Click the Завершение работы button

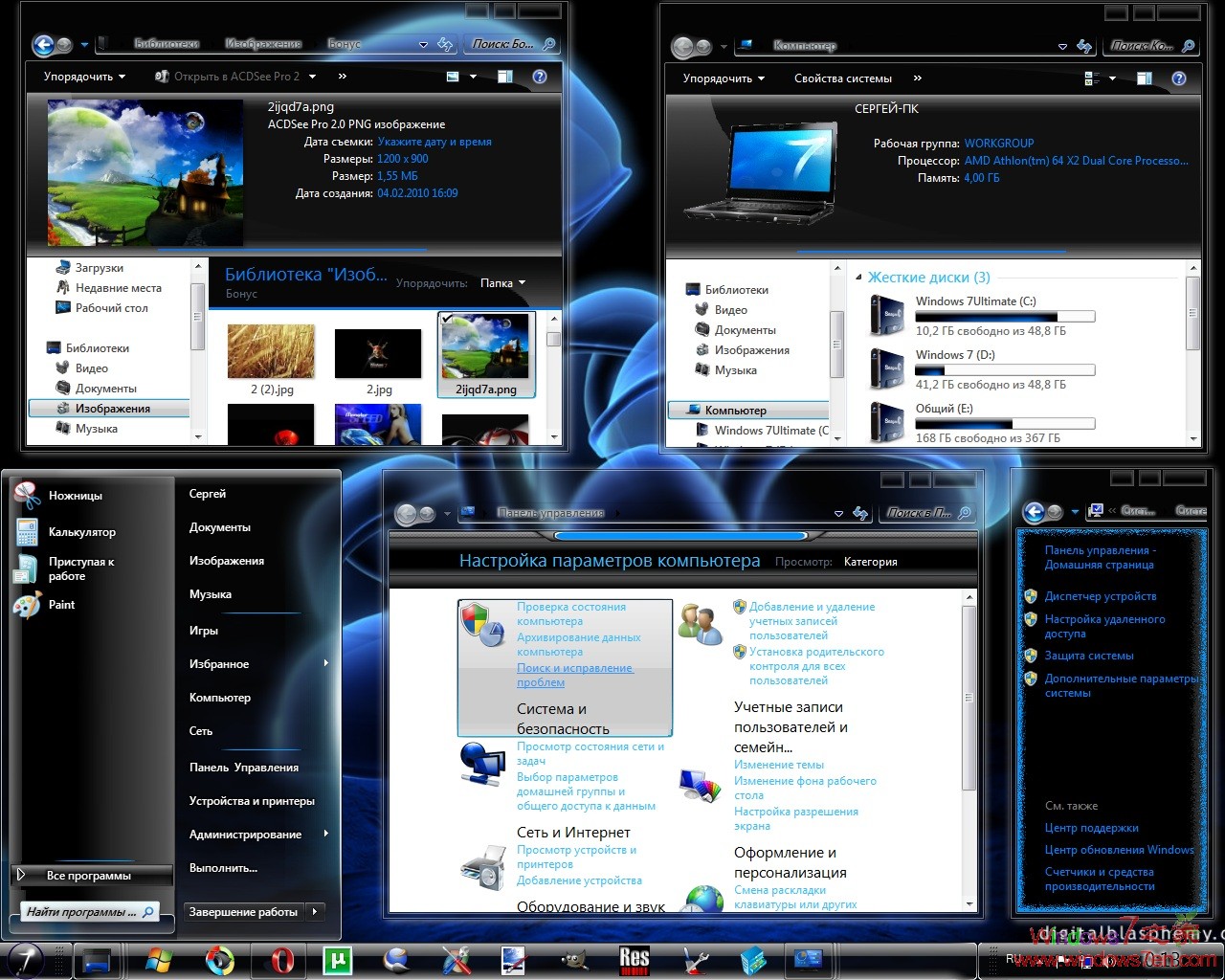(243, 912)
